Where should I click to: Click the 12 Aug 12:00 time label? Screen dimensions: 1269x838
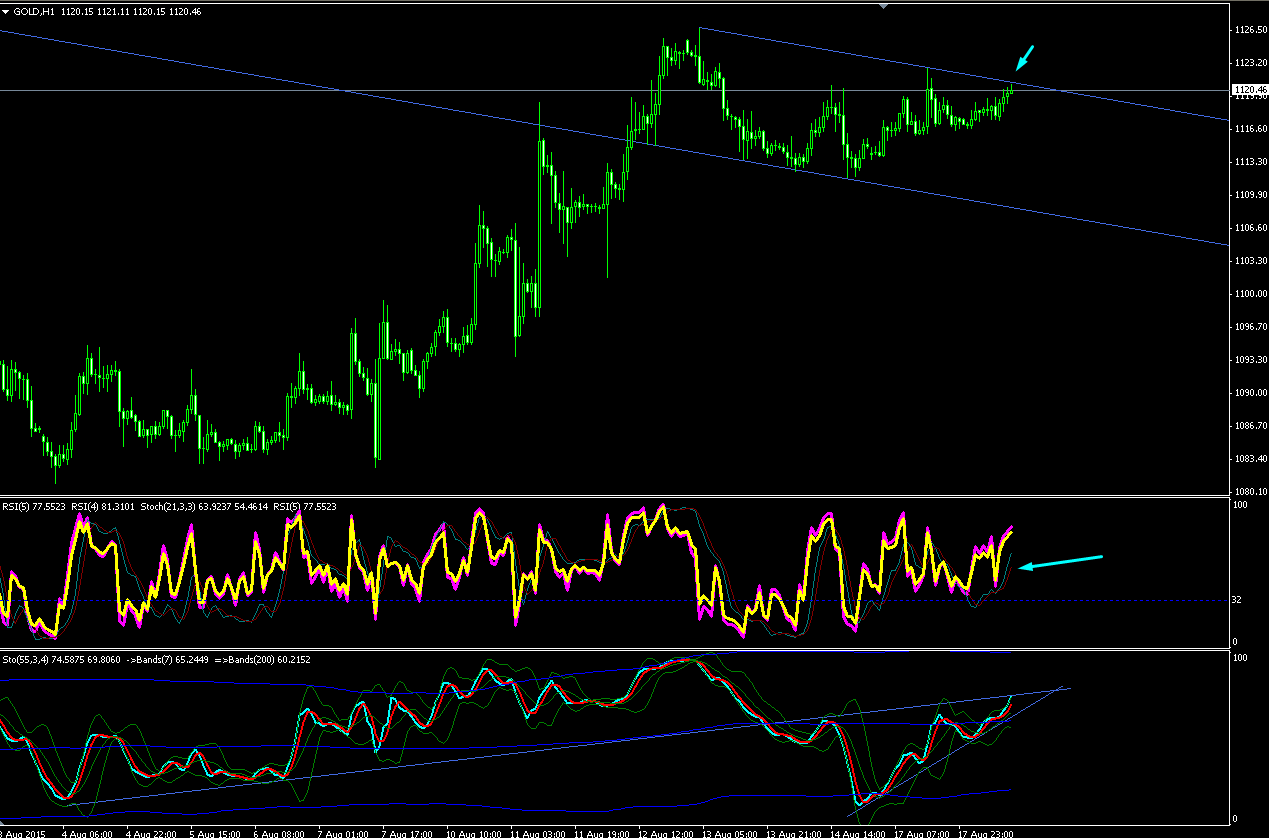tap(668, 832)
